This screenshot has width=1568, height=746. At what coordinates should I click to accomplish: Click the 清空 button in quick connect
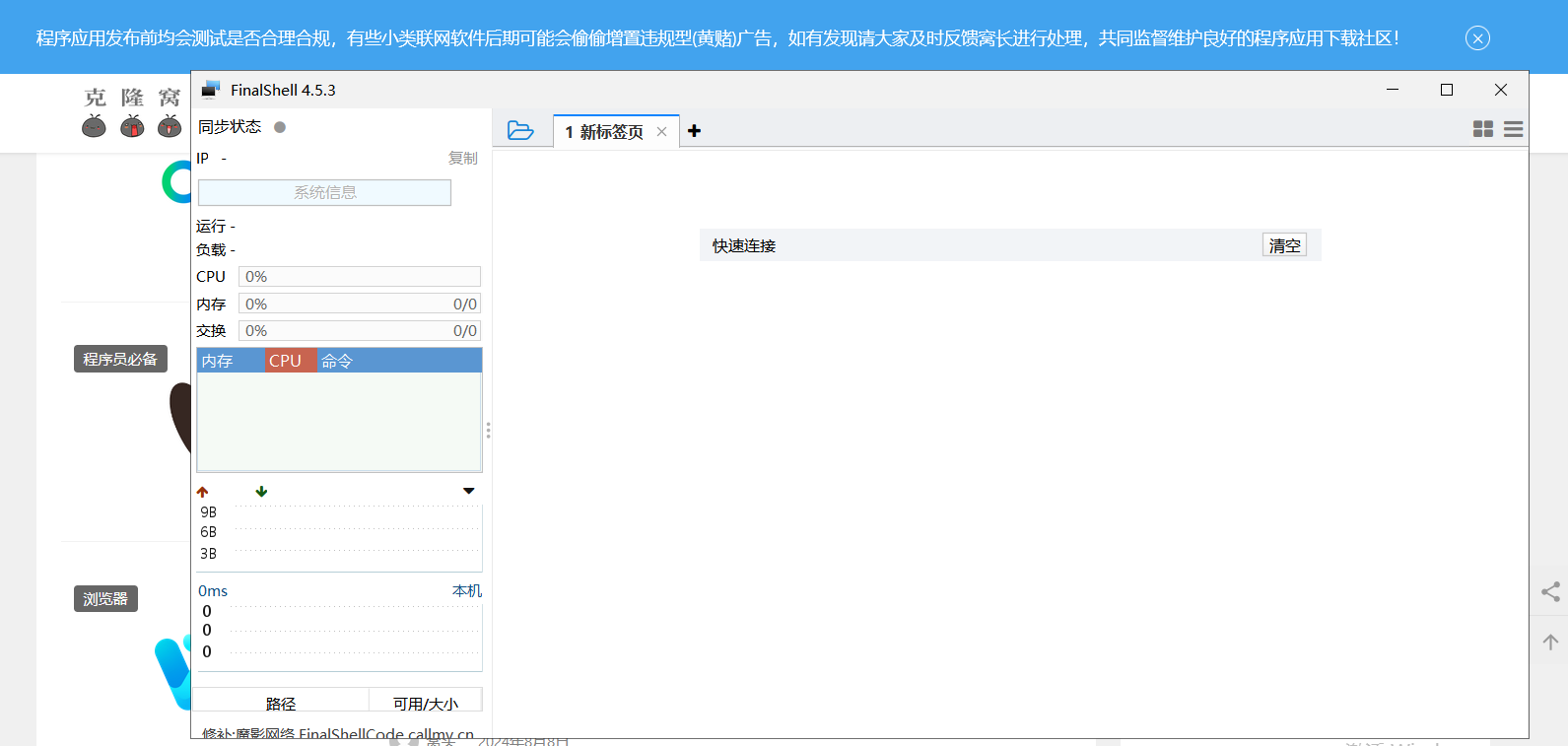[1284, 245]
